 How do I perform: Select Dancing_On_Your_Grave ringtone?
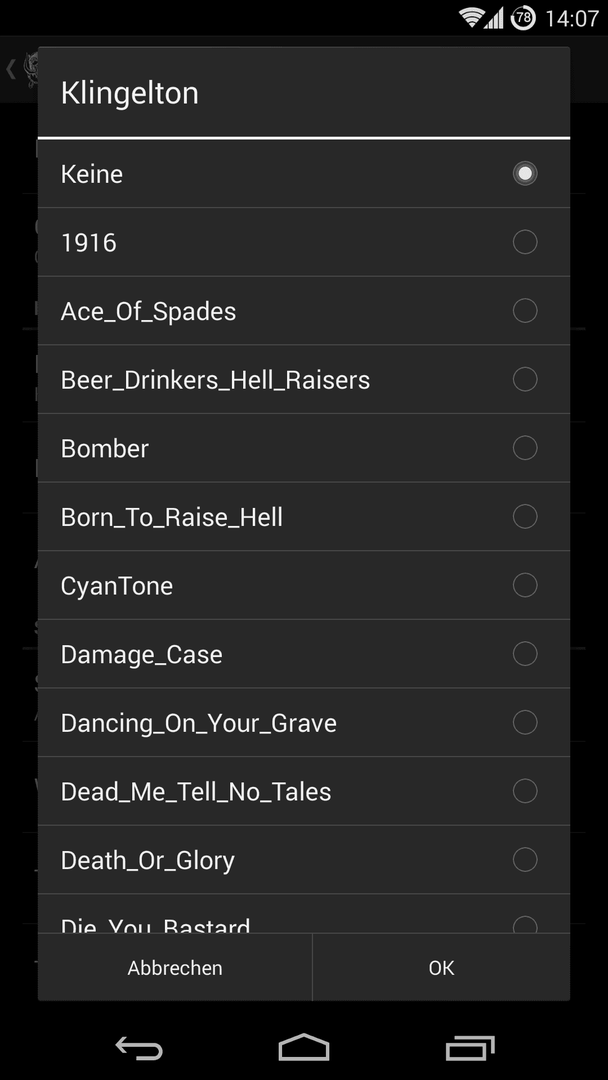tap(304, 723)
